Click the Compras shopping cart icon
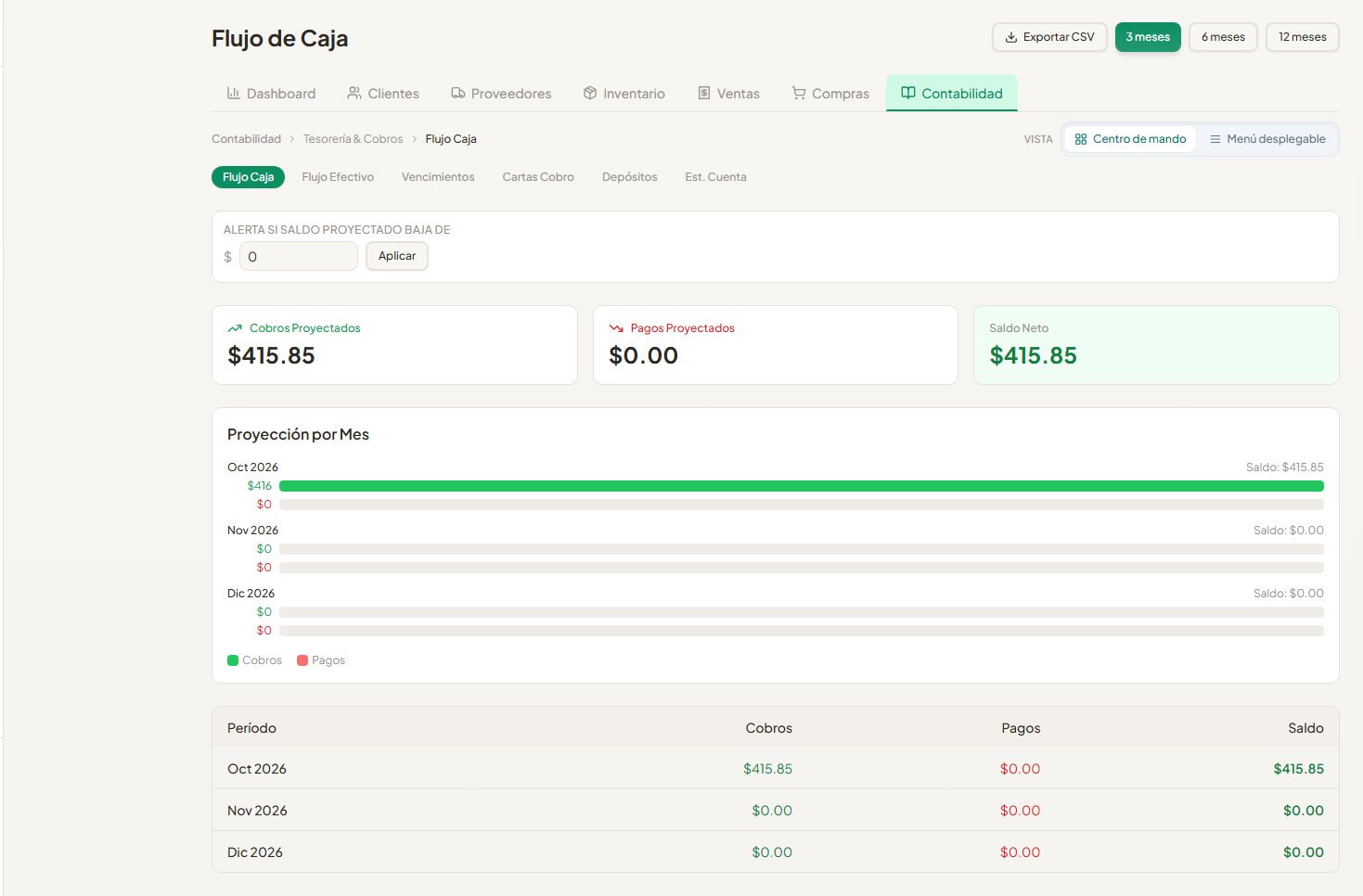 799,93
